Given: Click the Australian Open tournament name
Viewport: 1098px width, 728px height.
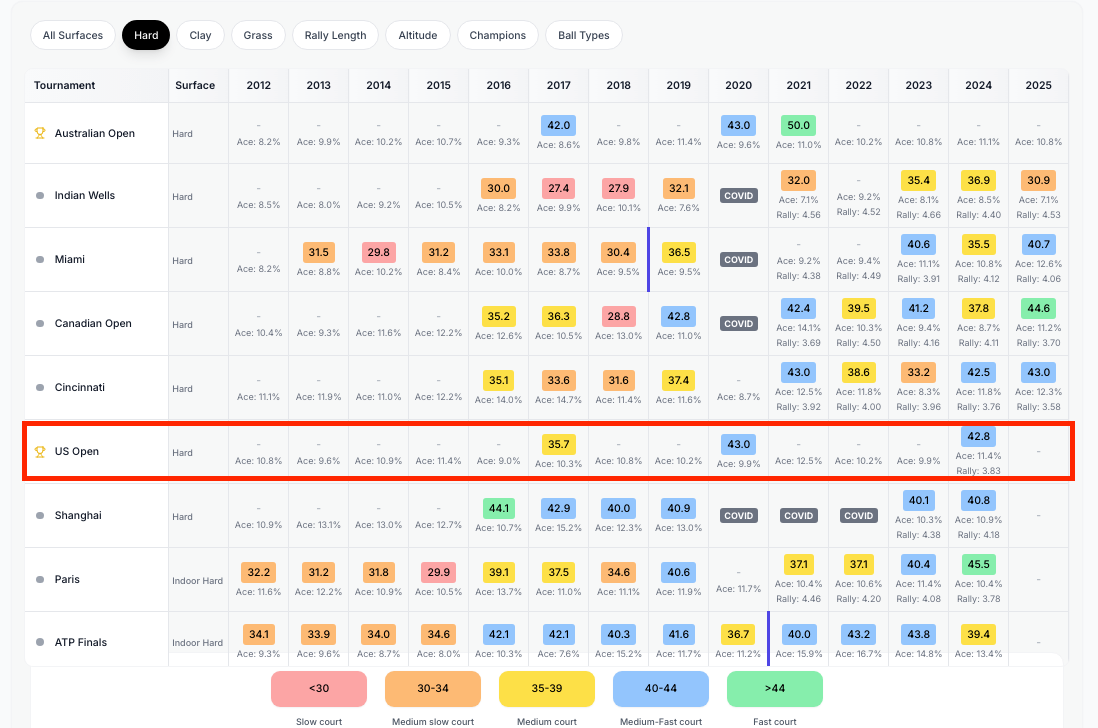Looking at the screenshot, I should pos(95,133).
